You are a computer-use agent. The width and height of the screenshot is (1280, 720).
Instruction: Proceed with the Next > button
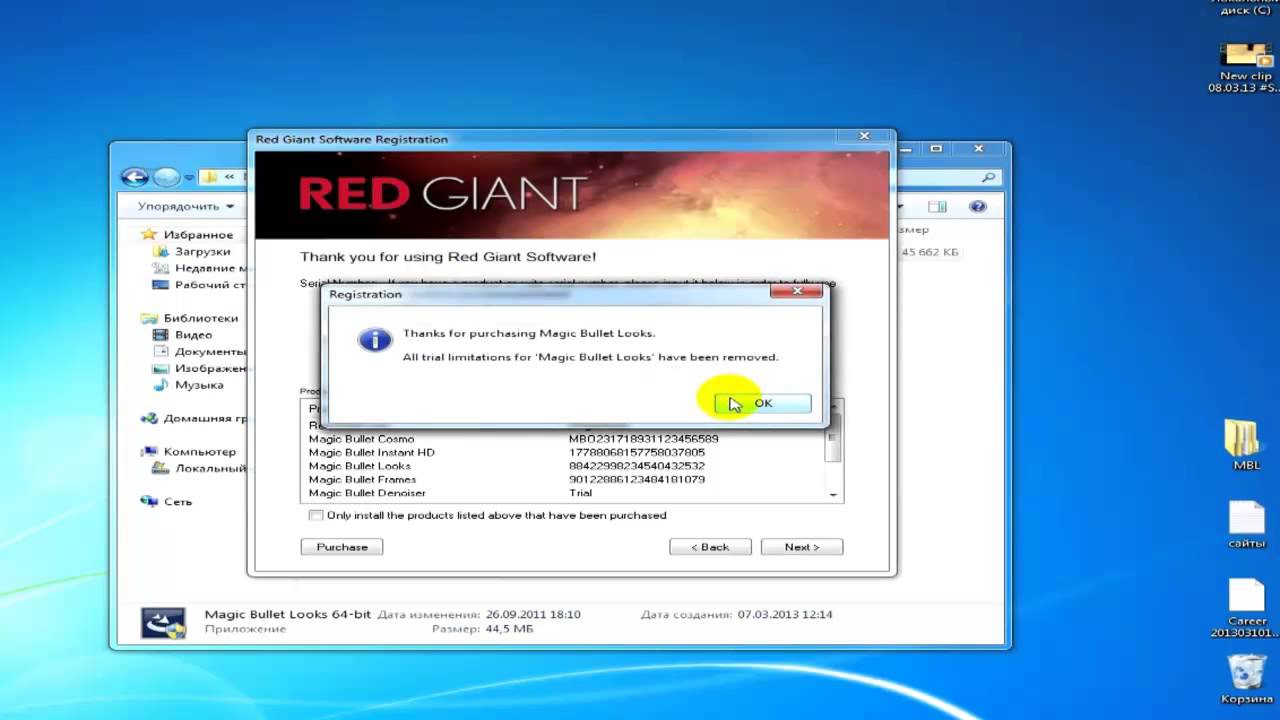(x=801, y=547)
